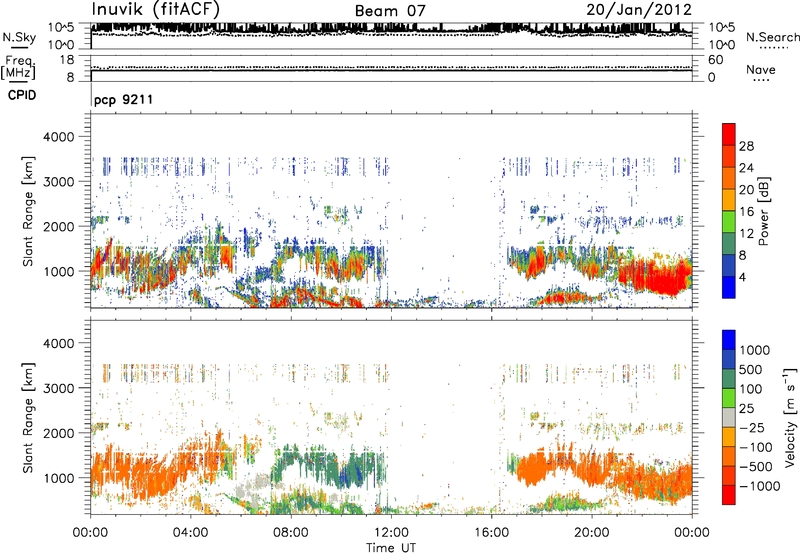Click the 'Time UT' axis label
This screenshot has width=800, height=554.
(391, 548)
